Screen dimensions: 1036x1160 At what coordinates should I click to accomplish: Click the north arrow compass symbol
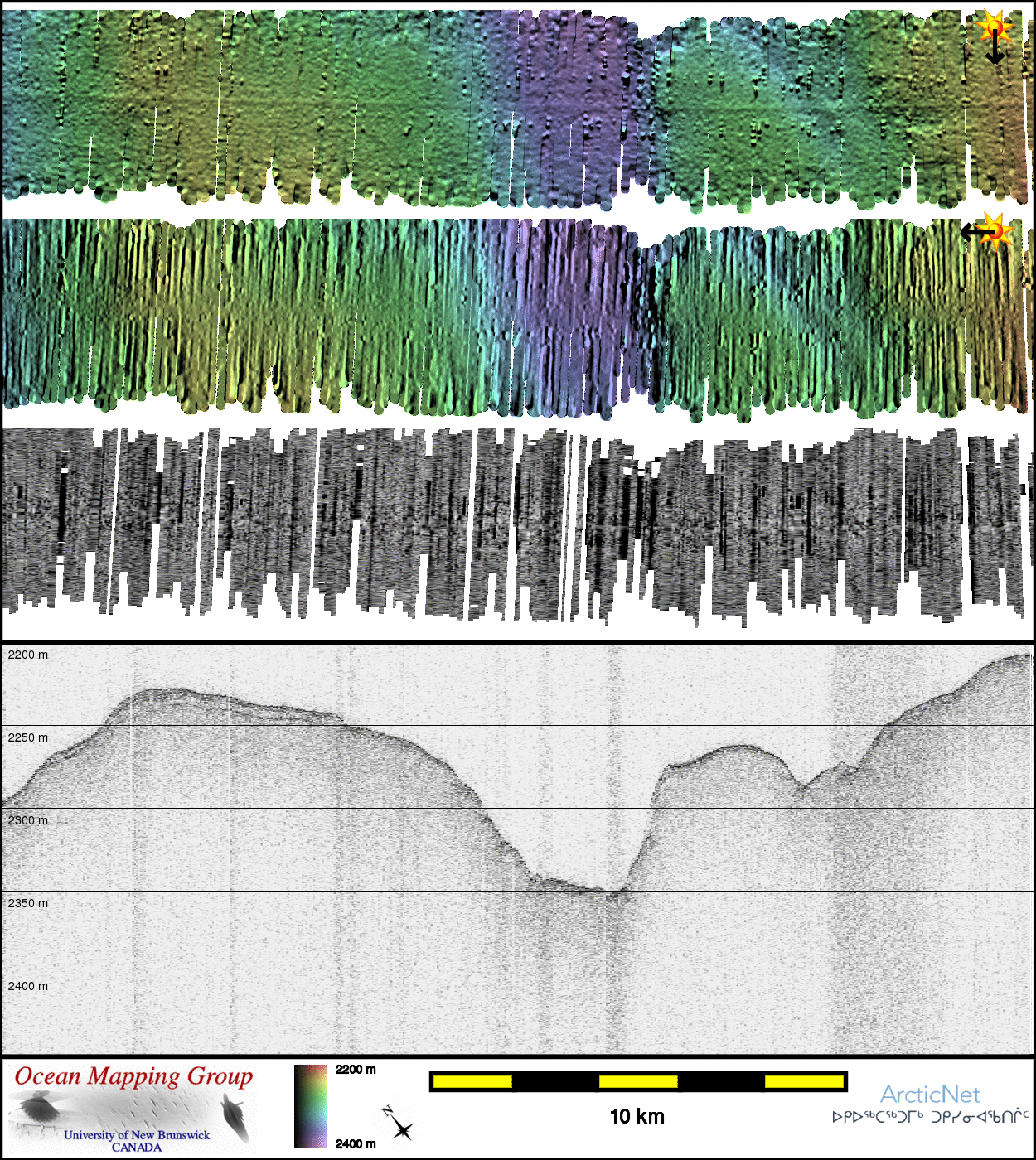pos(399,1124)
